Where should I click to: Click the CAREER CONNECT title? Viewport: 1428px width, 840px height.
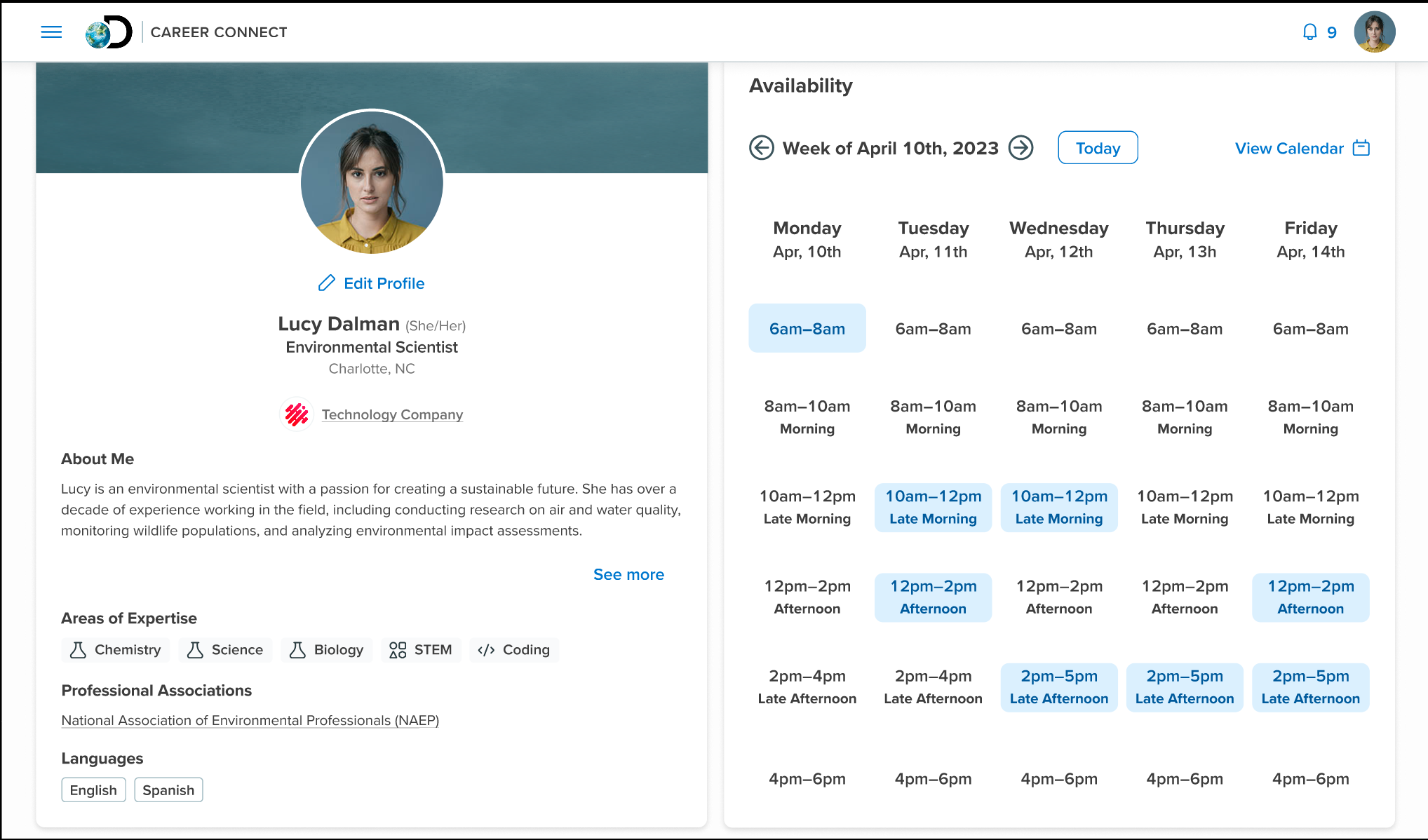click(219, 32)
